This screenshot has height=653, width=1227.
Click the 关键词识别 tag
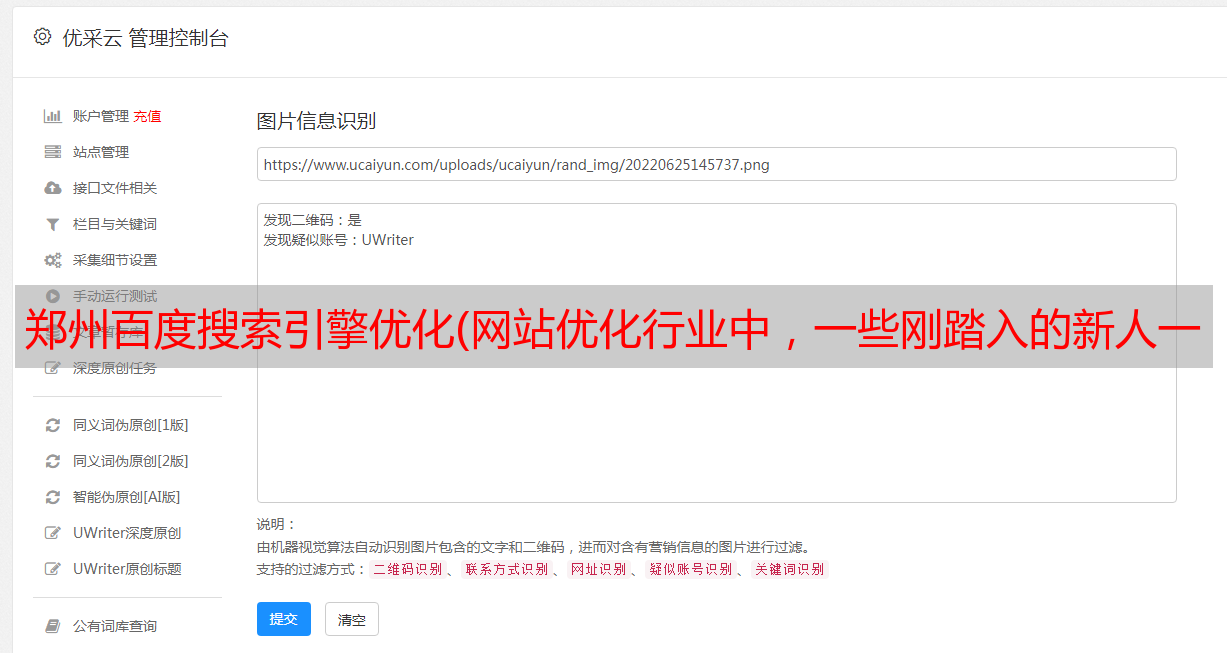point(789,569)
